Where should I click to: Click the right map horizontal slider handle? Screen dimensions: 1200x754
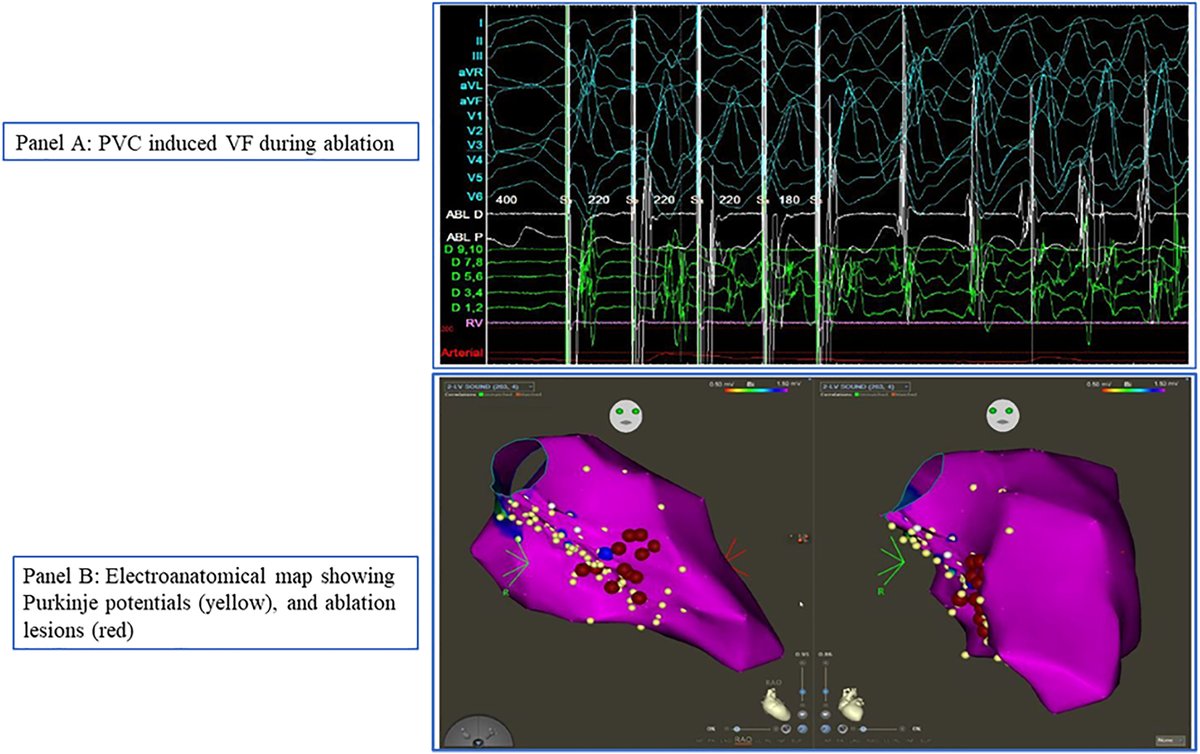(863, 729)
